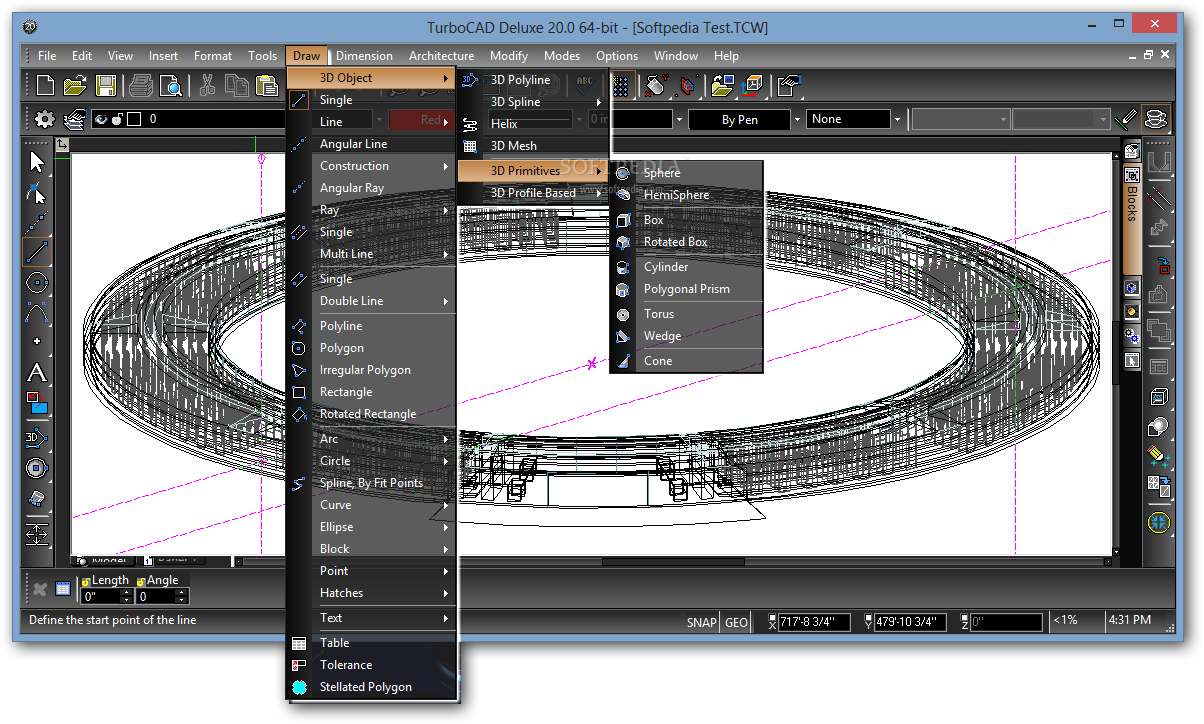Click the Open file folder icon
1204x724 pixels.
[75, 86]
